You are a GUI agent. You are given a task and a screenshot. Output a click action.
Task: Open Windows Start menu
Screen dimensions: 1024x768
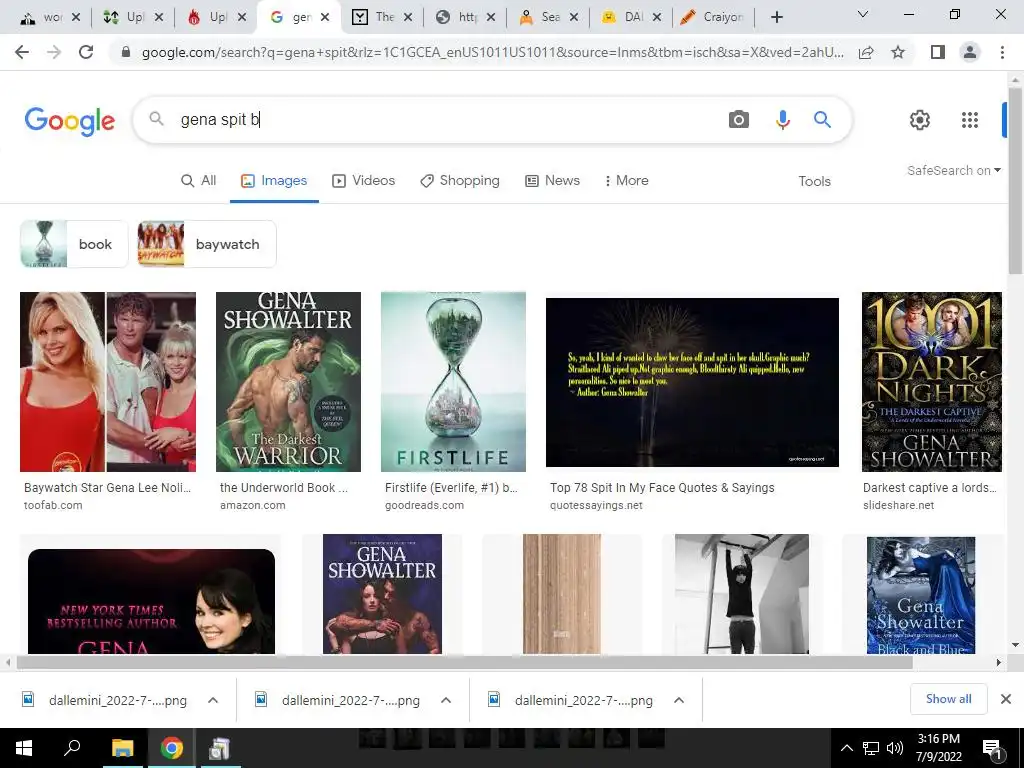[x=24, y=748]
